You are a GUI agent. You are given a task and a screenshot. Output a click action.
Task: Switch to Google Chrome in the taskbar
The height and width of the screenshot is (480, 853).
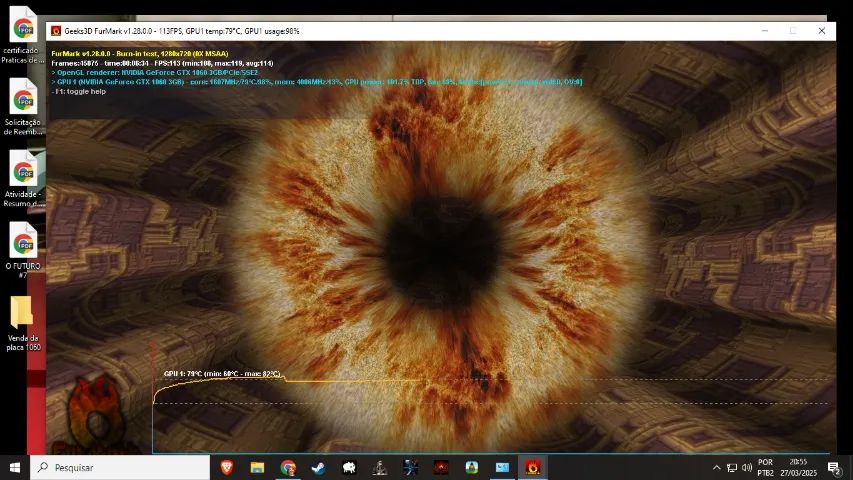(288, 467)
